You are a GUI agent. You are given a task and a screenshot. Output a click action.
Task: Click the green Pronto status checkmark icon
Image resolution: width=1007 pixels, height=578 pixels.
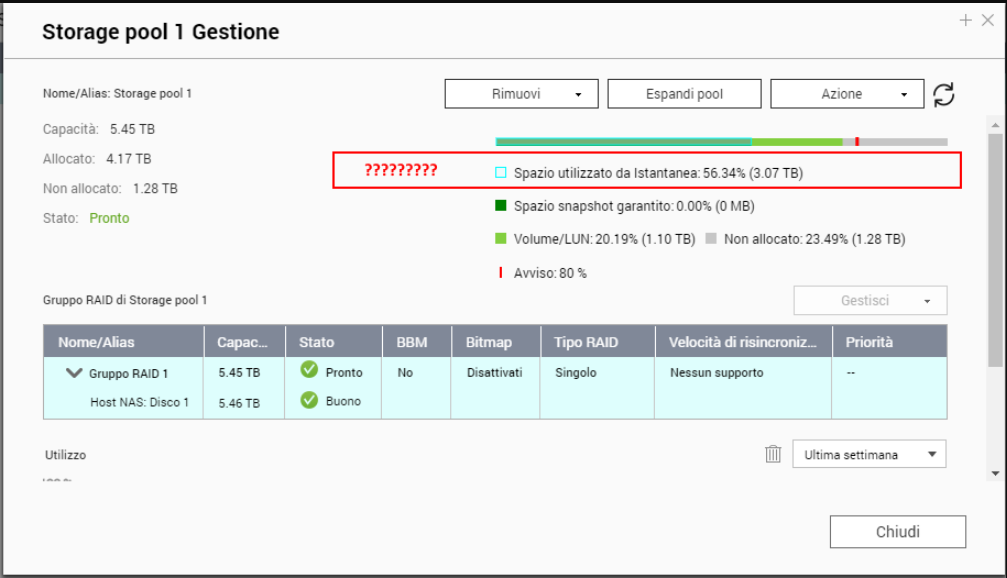click(x=309, y=371)
